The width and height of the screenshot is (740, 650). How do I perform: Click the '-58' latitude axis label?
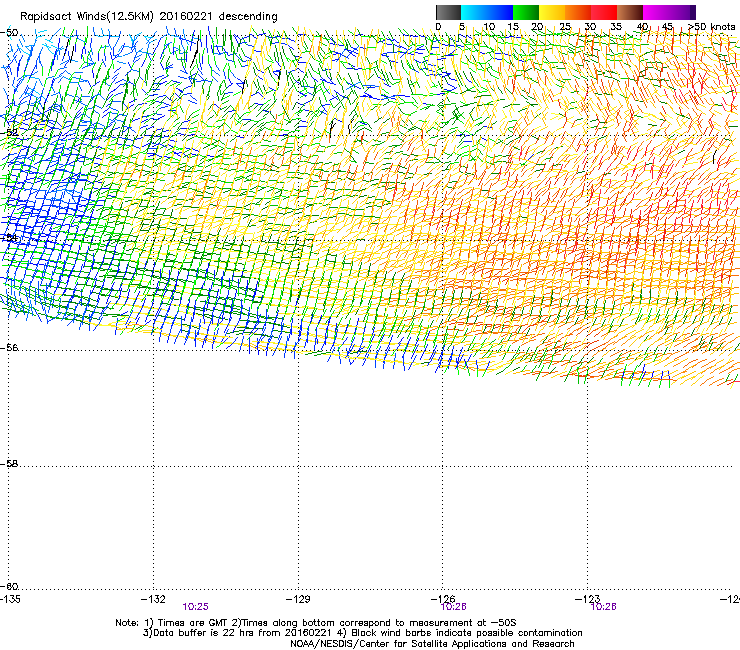[x=9, y=464]
